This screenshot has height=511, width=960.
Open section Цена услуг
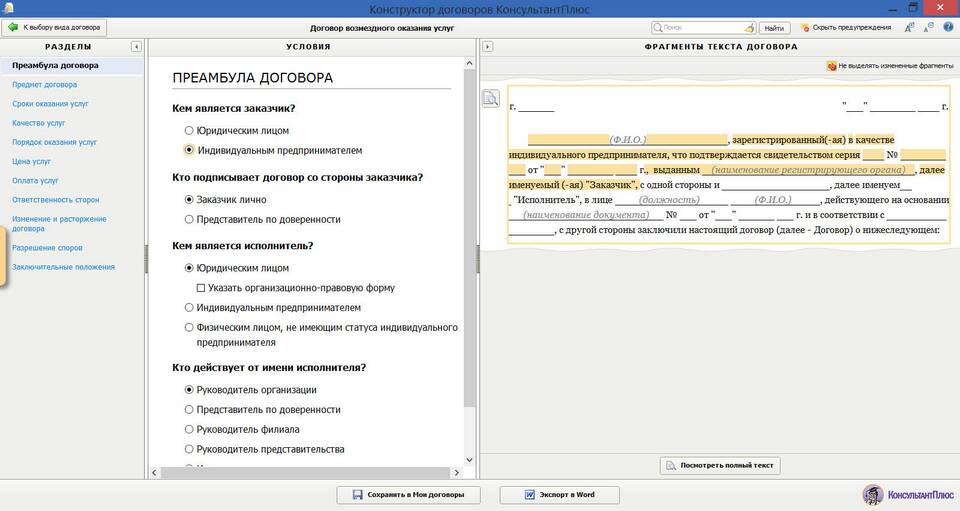31,162
